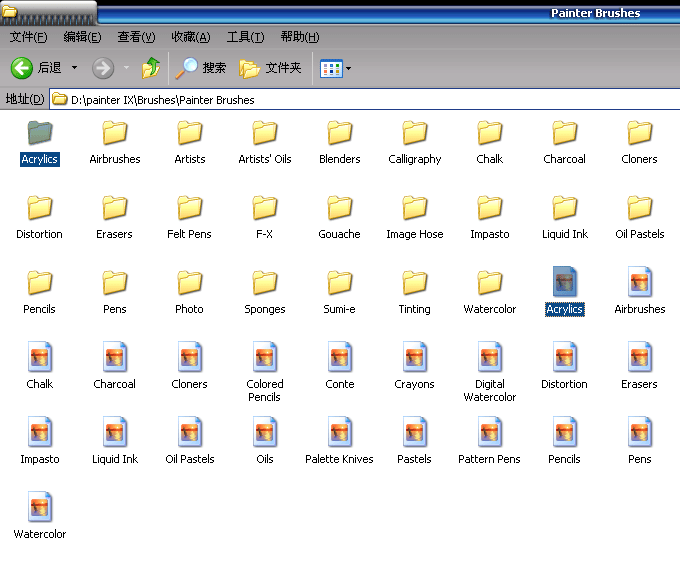The image size is (680, 582).
Task: Select the Sumi-e folder
Action: (340, 293)
